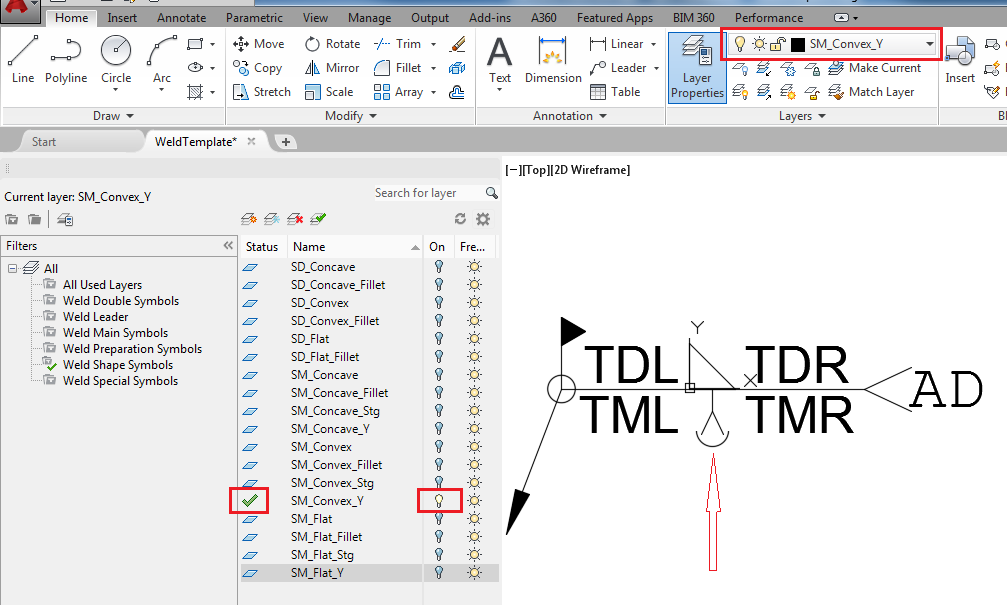Toggle On bulb for SM_Flat_Y layer

tap(439, 572)
